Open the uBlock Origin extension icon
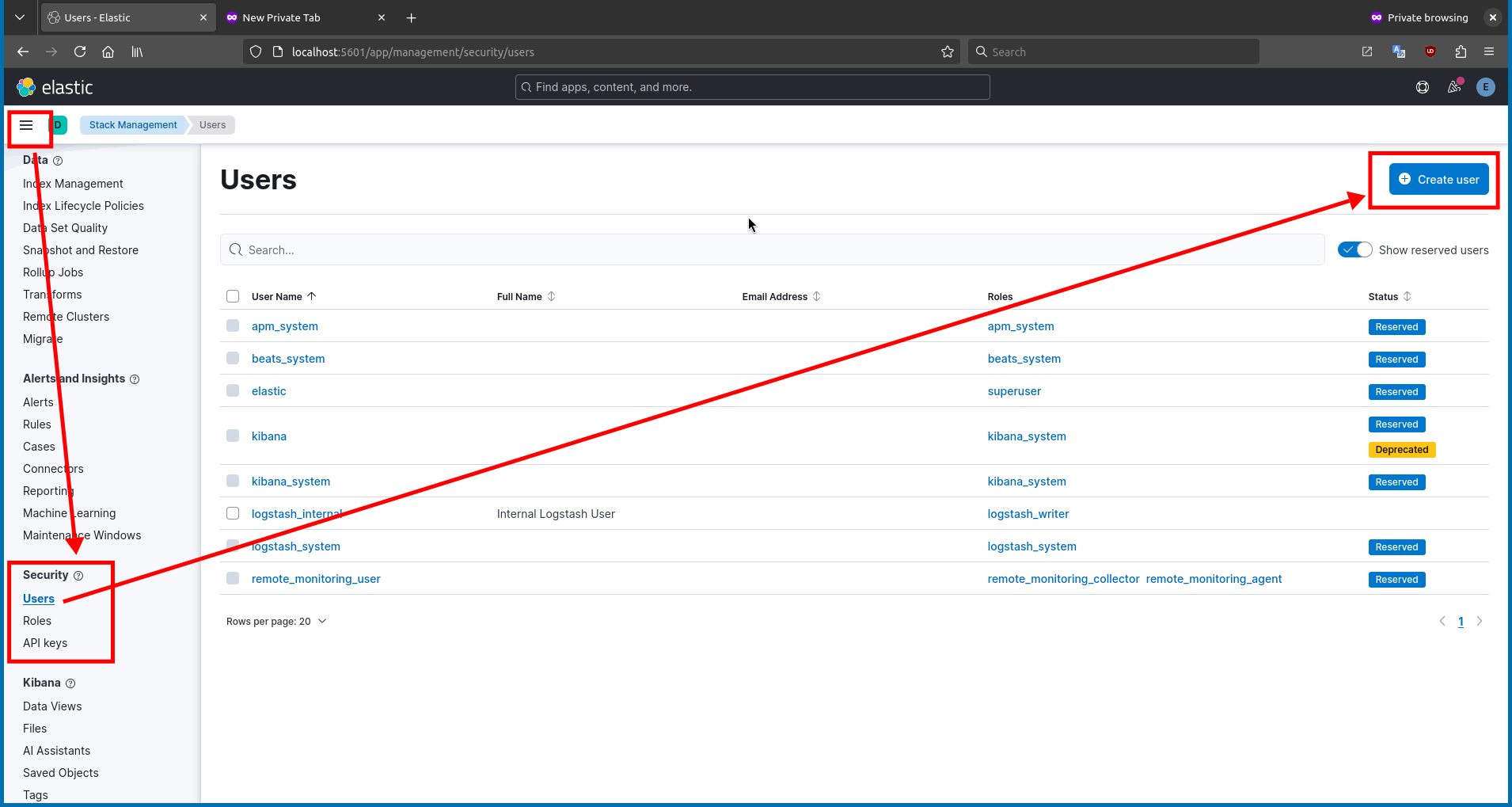The width and height of the screenshot is (1512, 807). click(1430, 51)
